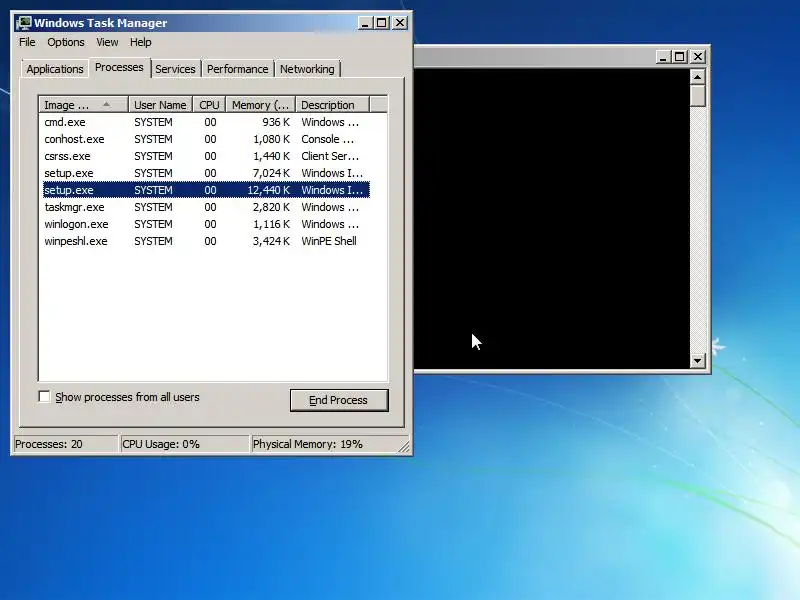Sort by Image Name column header

coord(83,105)
